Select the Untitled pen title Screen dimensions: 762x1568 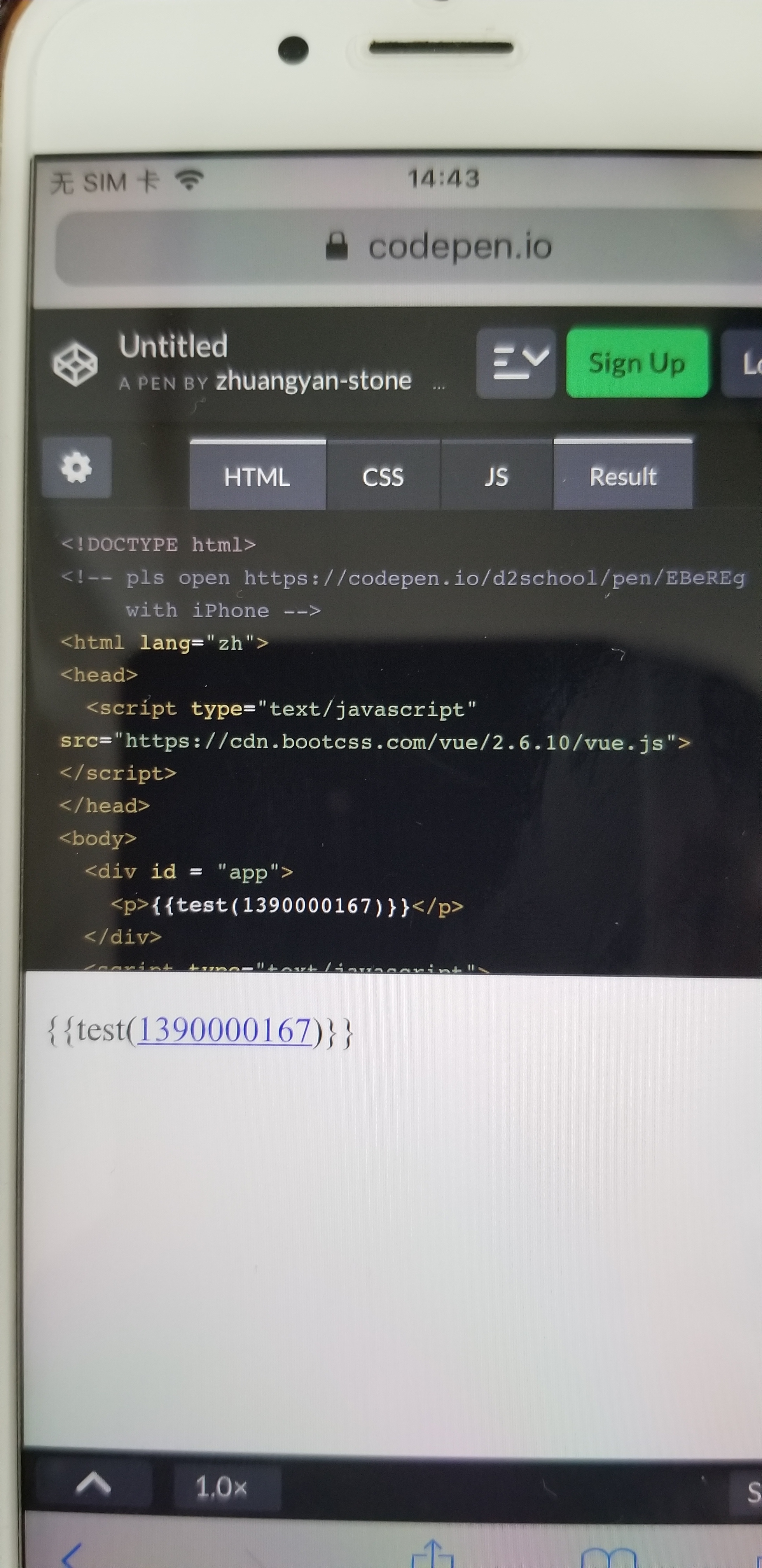click(173, 346)
